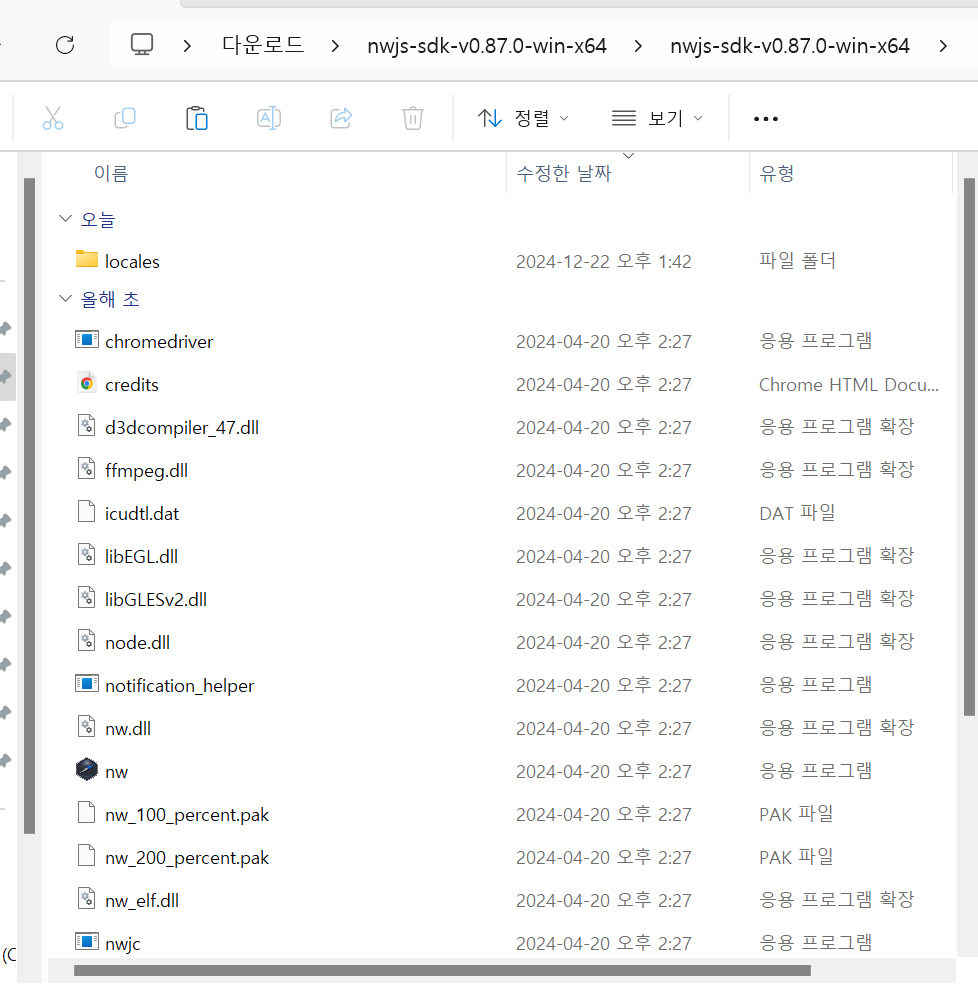Select the credits Chrome HTML icon

(x=87, y=383)
